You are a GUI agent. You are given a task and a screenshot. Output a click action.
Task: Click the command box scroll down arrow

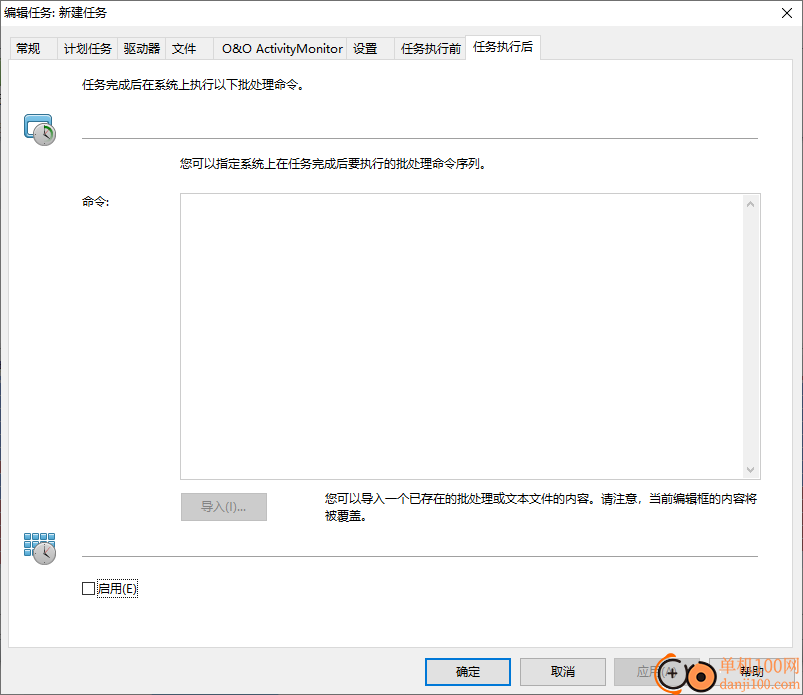[751, 470]
